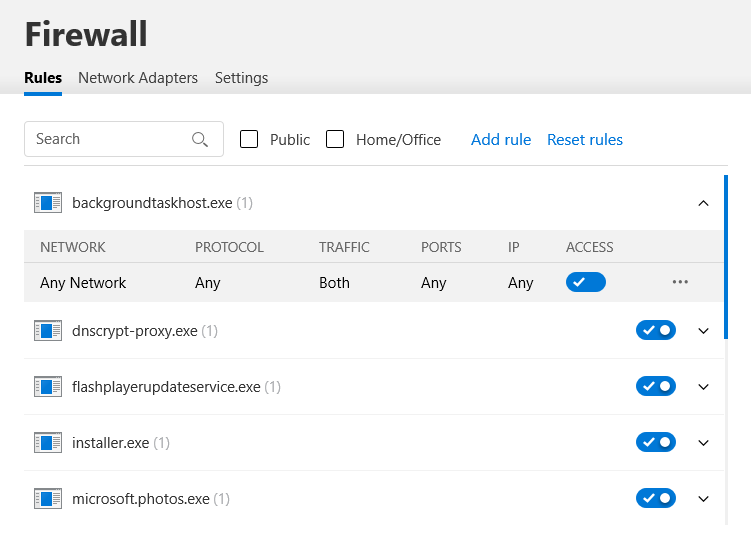Check the Public network checkbox
Image resolution: width=751 pixels, height=547 pixels.
[250, 140]
